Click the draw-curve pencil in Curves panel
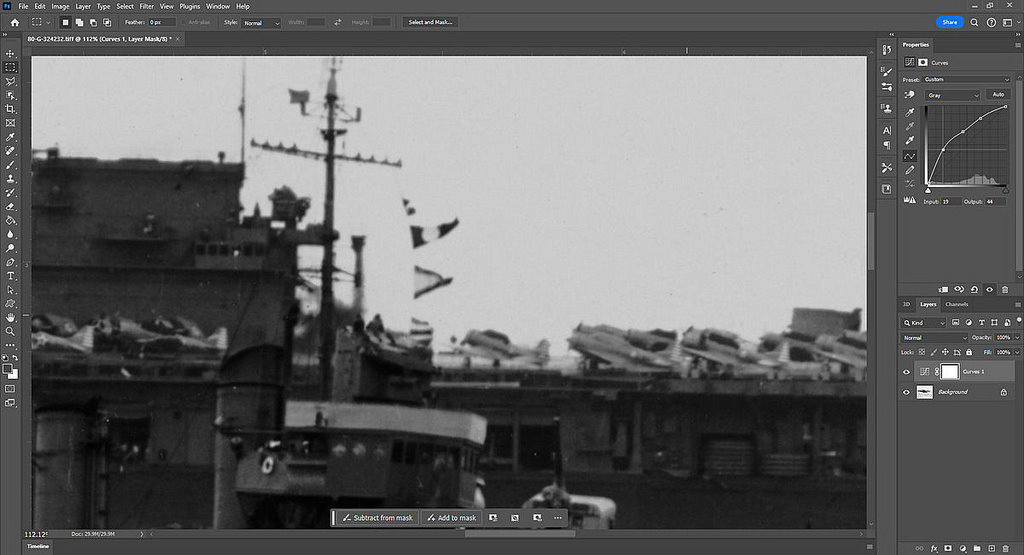This screenshot has height=555, width=1024. [x=910, y=170]
